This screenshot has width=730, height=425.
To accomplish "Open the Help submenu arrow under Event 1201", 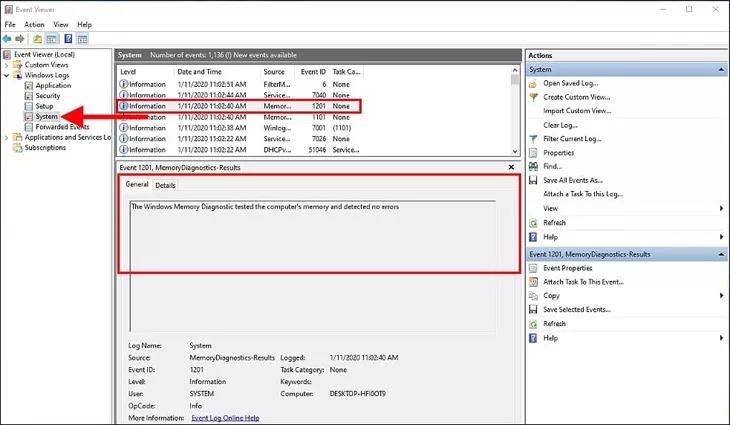I will [721, 338].
